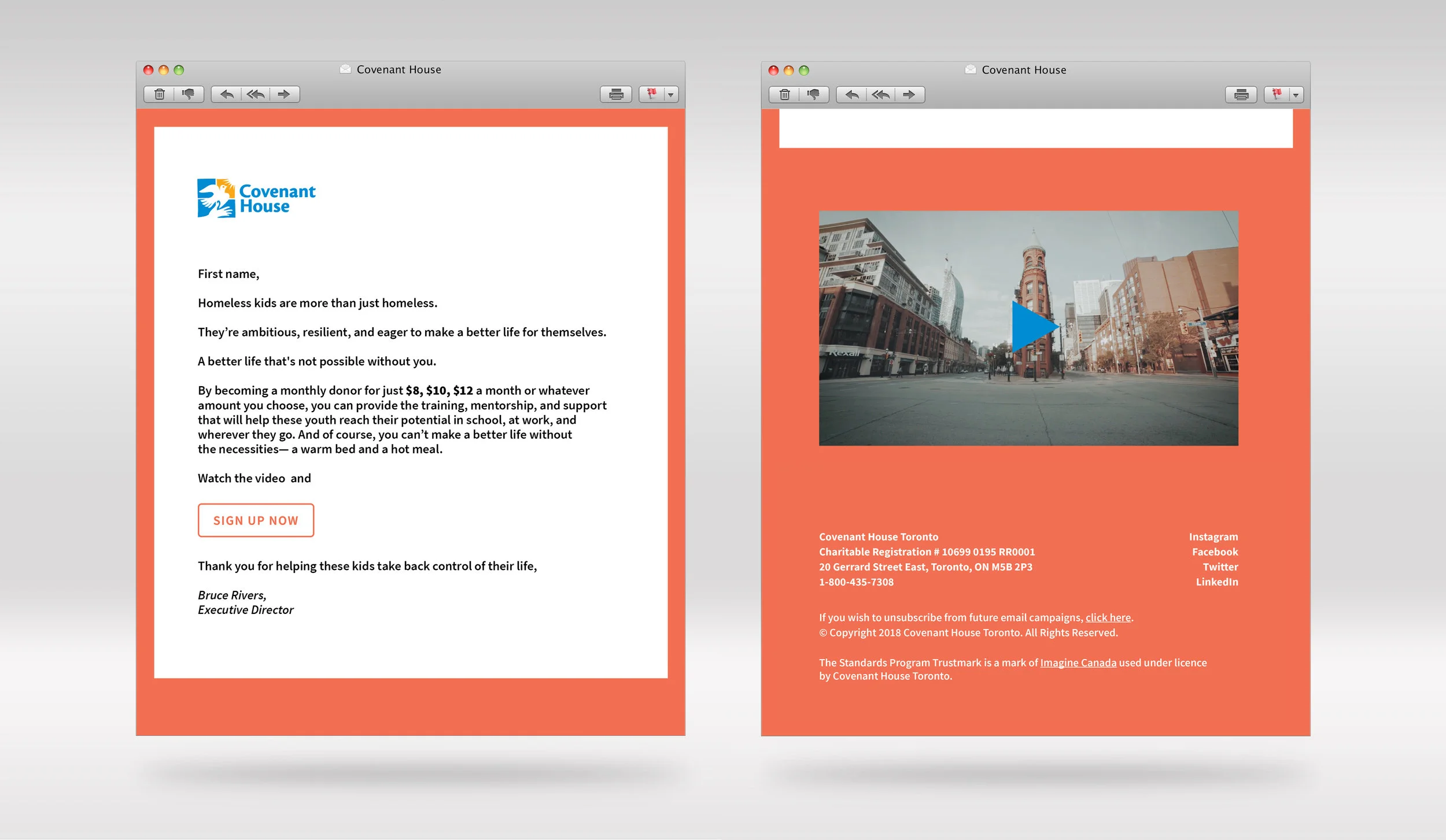Maximize the left Covenant House window

(x=179, y=70)
